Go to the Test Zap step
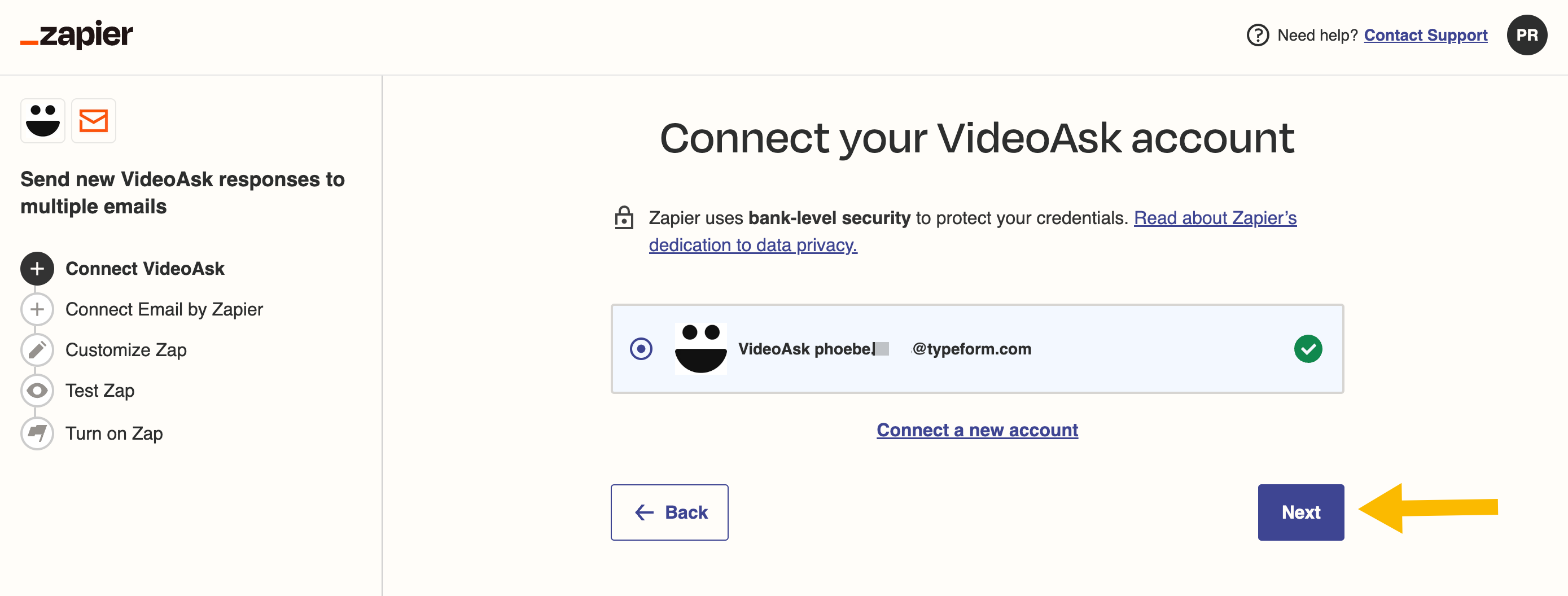1568x596 pixels. click(x=100, y=391)
